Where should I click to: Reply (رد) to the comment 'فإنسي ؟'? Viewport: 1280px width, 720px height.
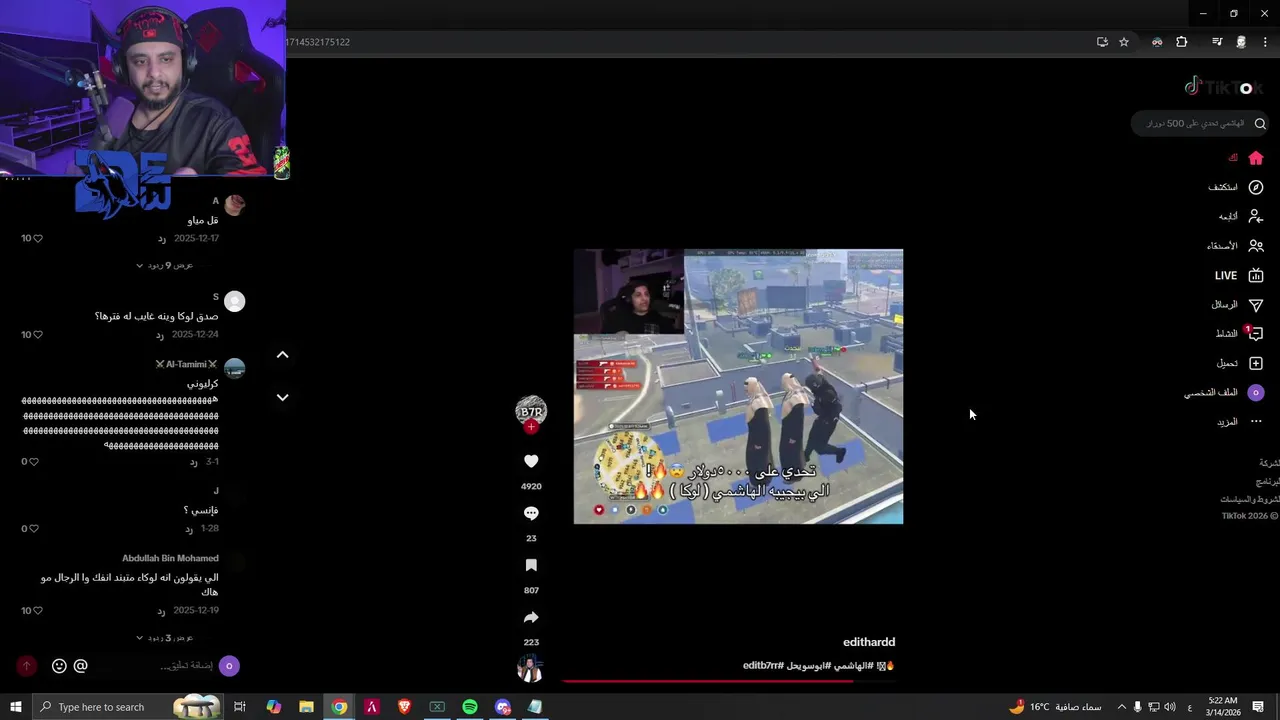[x=188, y=528]
